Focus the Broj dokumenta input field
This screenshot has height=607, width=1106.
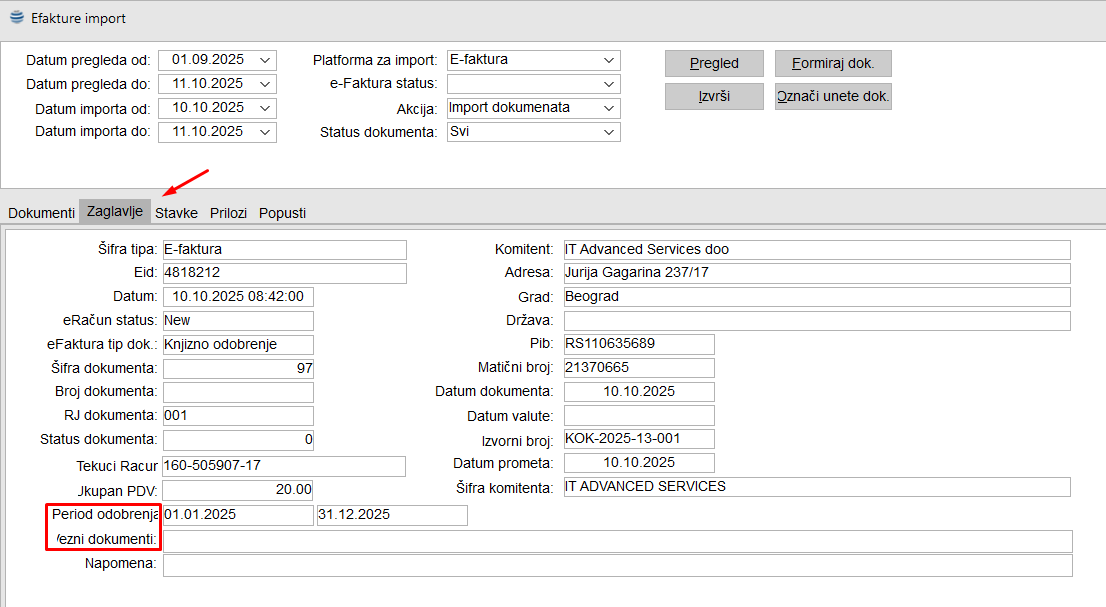(x=238, y=392)
